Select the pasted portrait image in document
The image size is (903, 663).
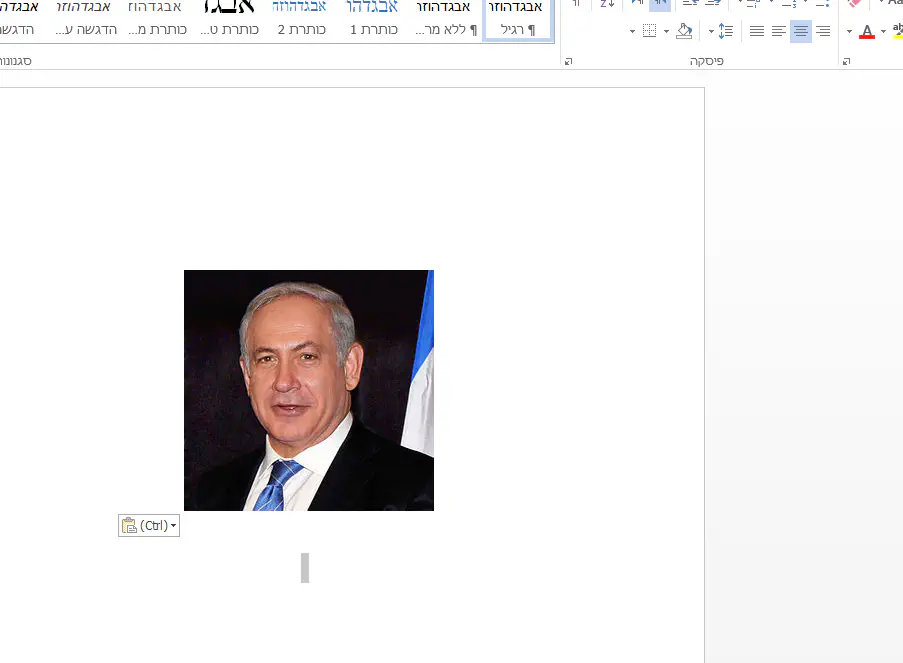tap(308, 390)
